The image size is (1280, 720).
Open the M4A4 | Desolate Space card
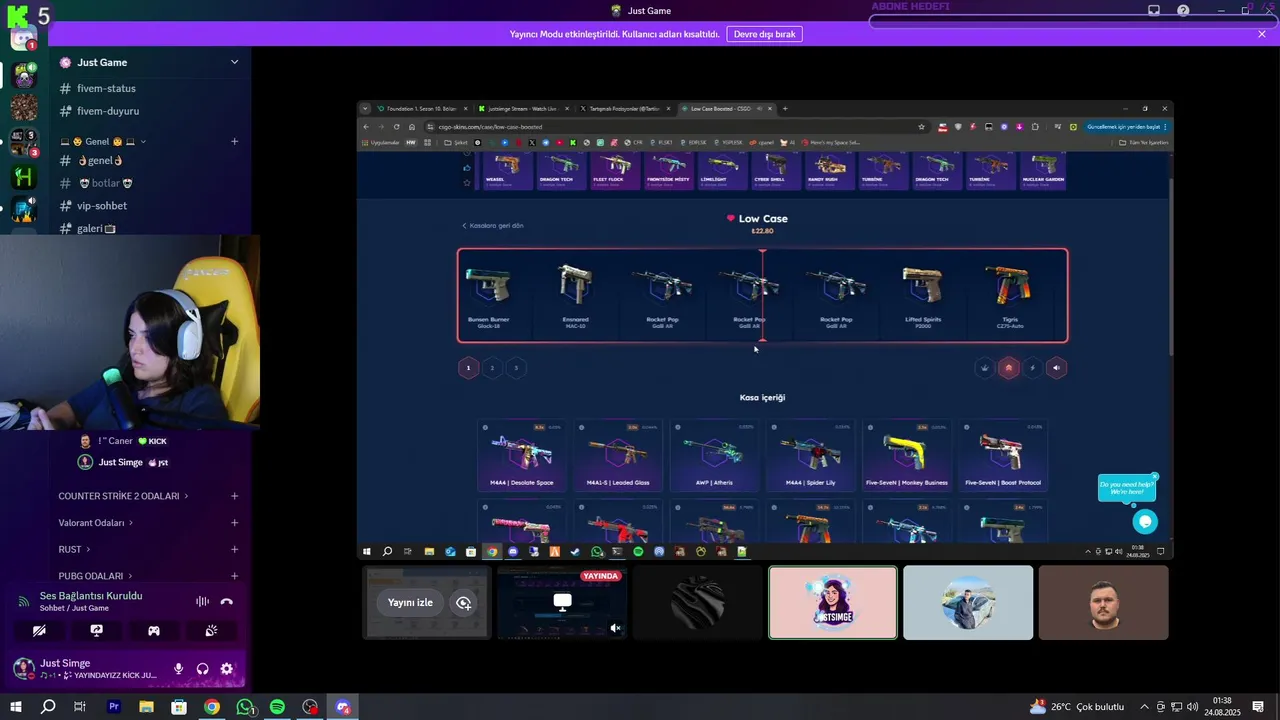522,455
